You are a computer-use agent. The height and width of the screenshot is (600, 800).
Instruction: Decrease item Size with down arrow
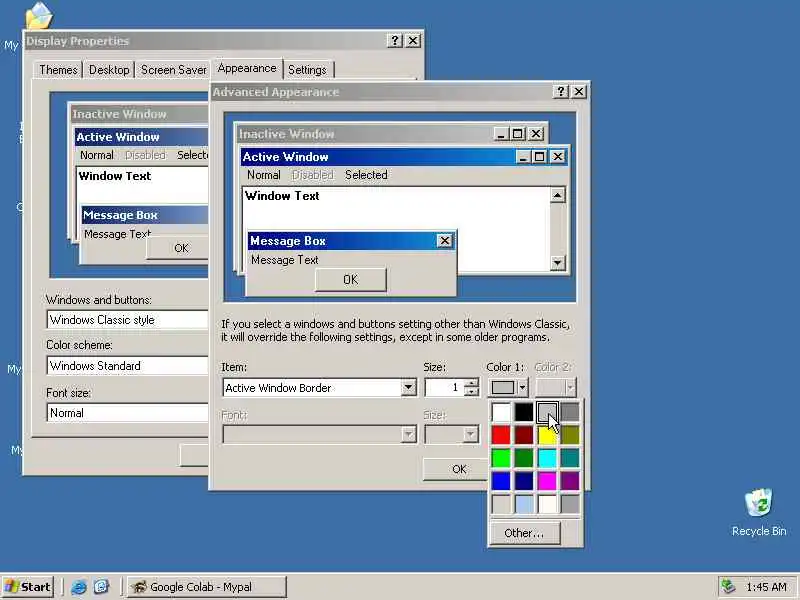click(x=472, y=392)
